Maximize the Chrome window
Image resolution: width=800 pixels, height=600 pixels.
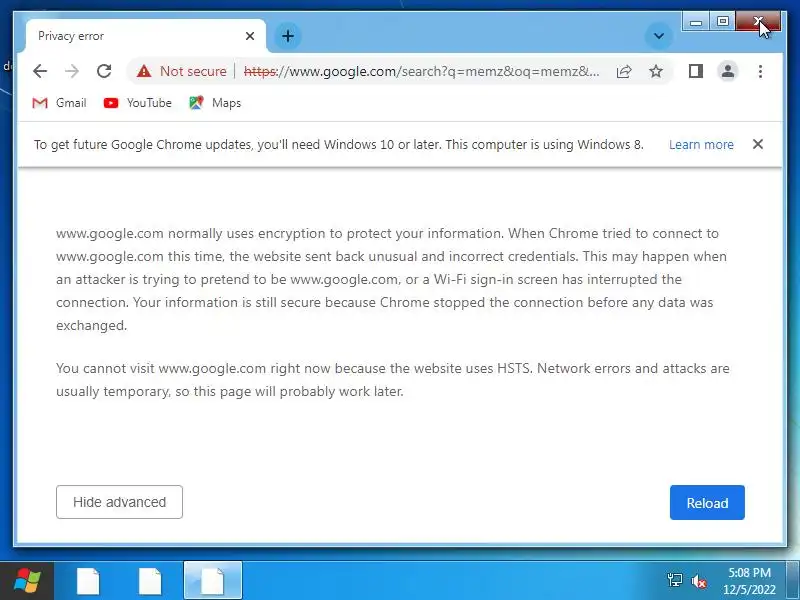[x=722, y=21]
